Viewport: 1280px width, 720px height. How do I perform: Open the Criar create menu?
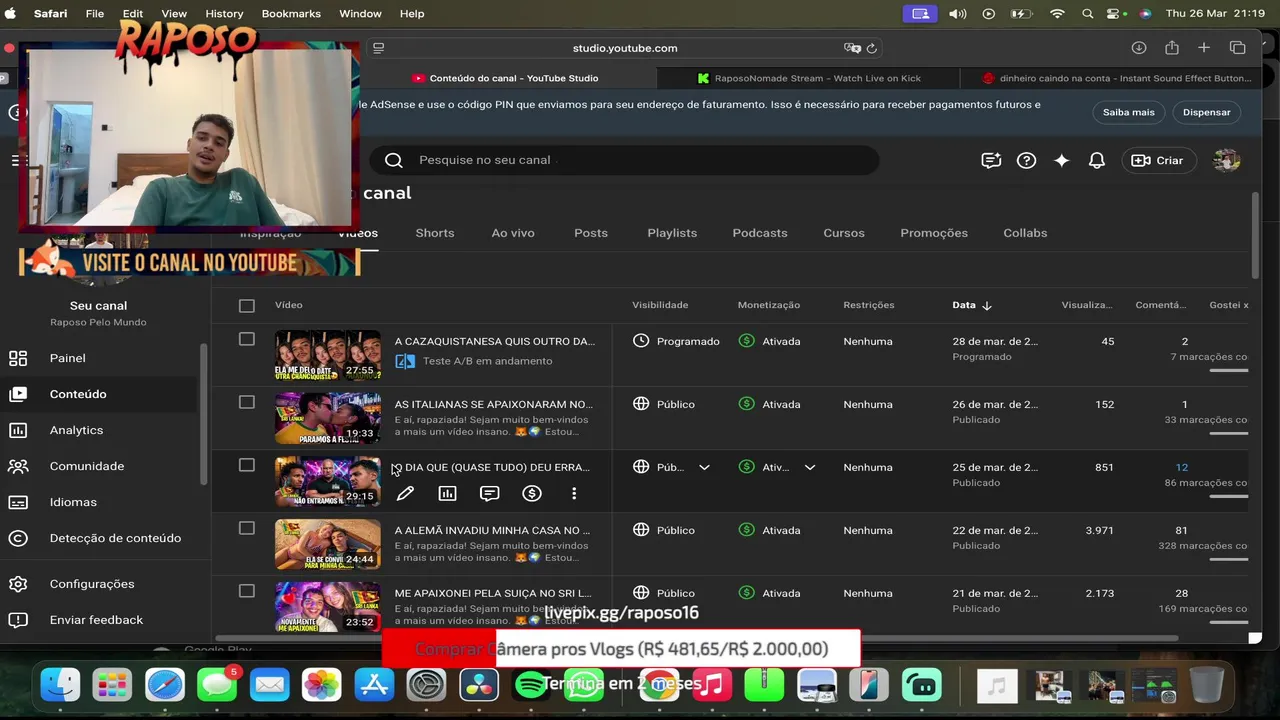[x=1158, y=160]
